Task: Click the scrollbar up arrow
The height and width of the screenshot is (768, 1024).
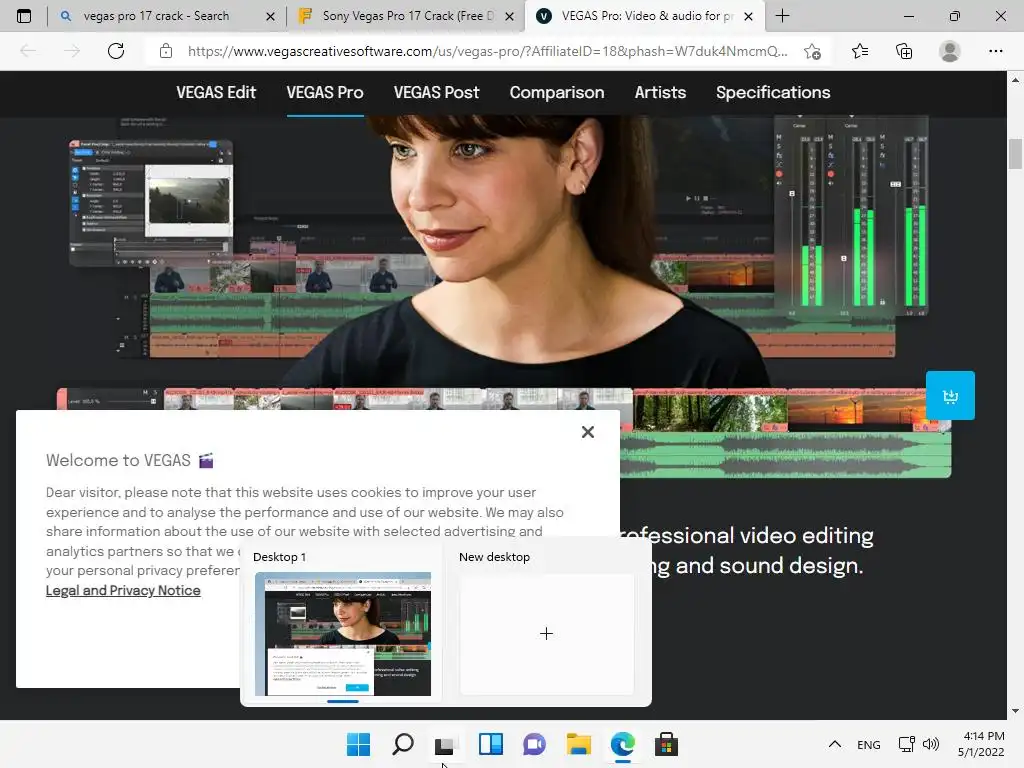Action: pyautogui.click(x=1015, y=80)
